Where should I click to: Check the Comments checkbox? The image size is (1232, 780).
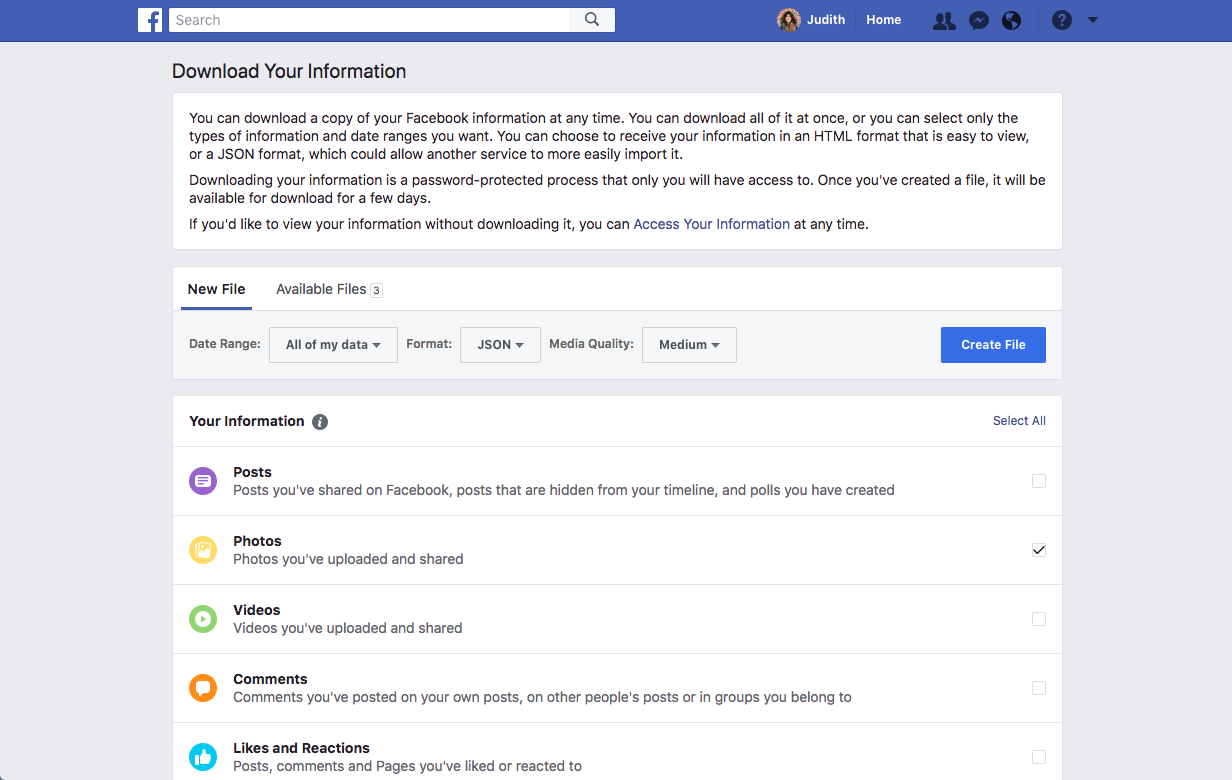click(x=1039, y=688)
